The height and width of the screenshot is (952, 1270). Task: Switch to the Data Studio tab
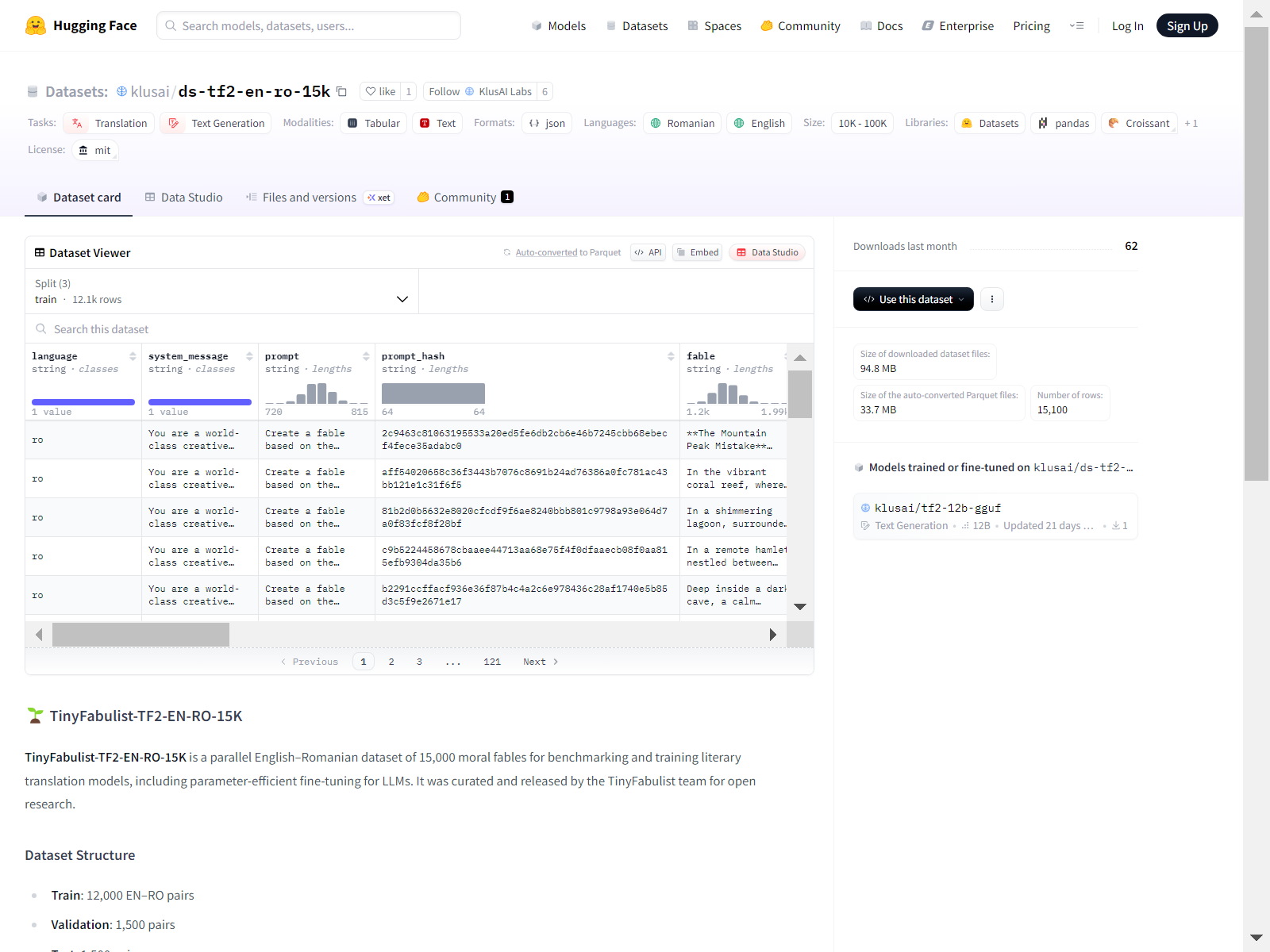coord(183,198)
